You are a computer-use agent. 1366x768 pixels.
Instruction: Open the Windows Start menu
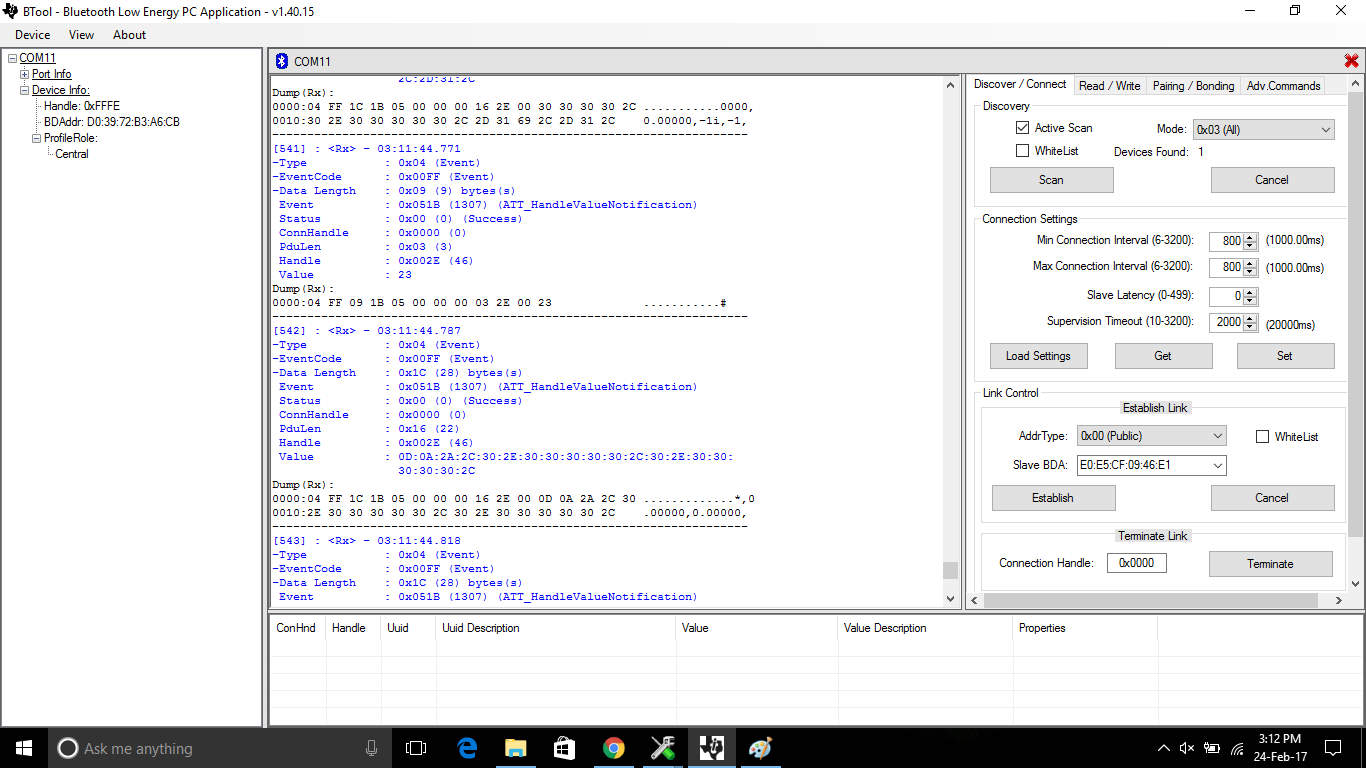point(24,748)
